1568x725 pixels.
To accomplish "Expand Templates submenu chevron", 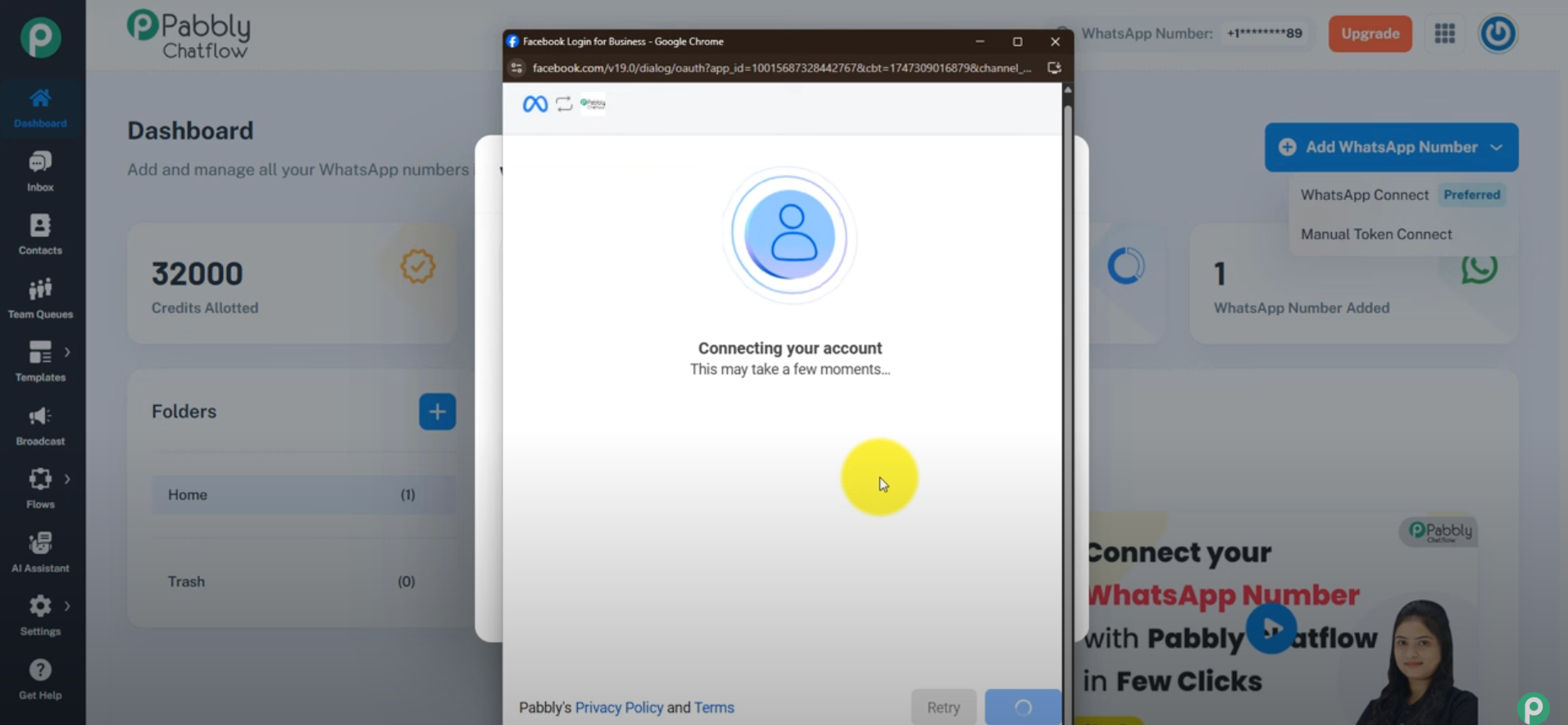I will (67, 353).
